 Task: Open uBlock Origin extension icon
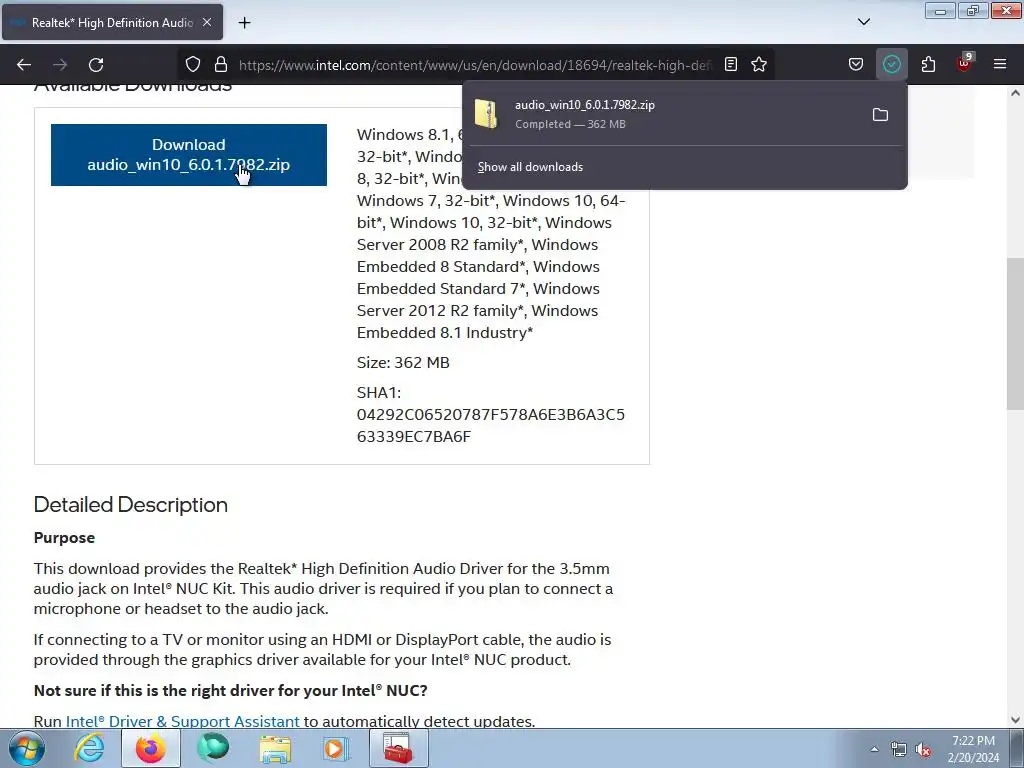(964, 63)
